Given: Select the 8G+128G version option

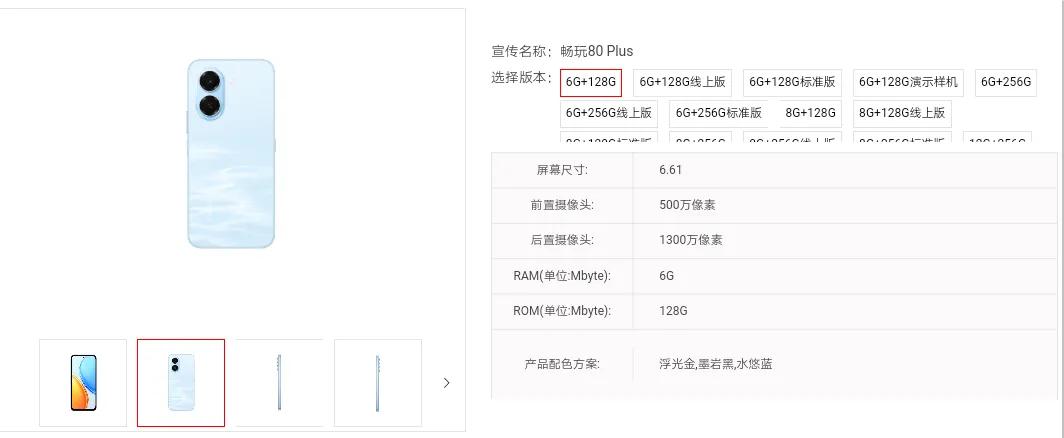Looking at the screenshot, I should coord(810,113).
